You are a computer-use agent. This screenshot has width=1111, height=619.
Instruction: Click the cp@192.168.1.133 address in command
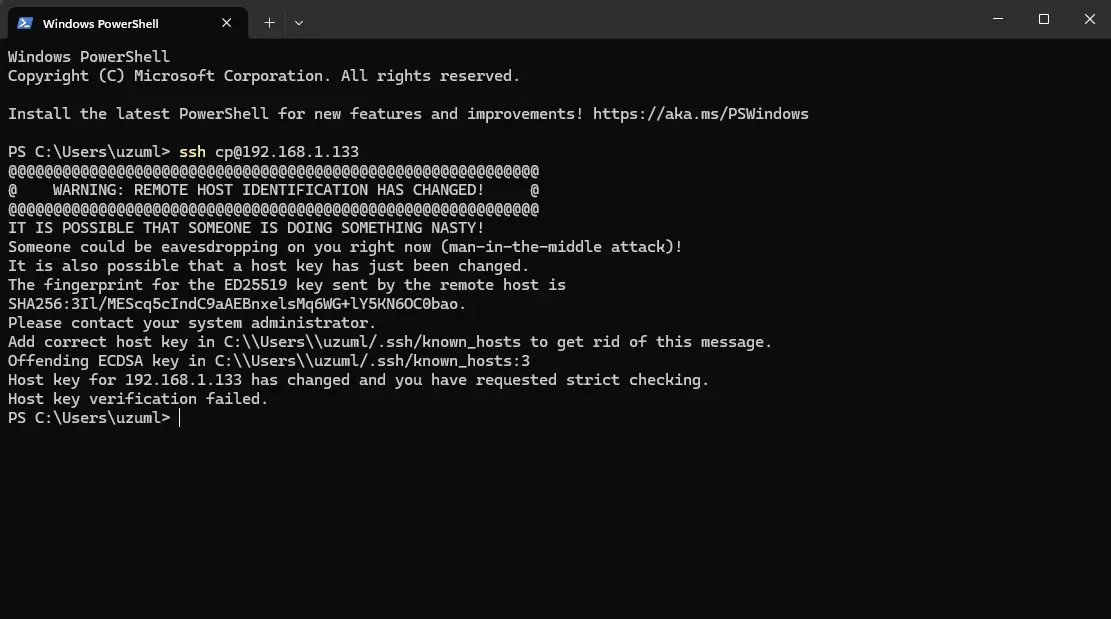coord(287,152)
